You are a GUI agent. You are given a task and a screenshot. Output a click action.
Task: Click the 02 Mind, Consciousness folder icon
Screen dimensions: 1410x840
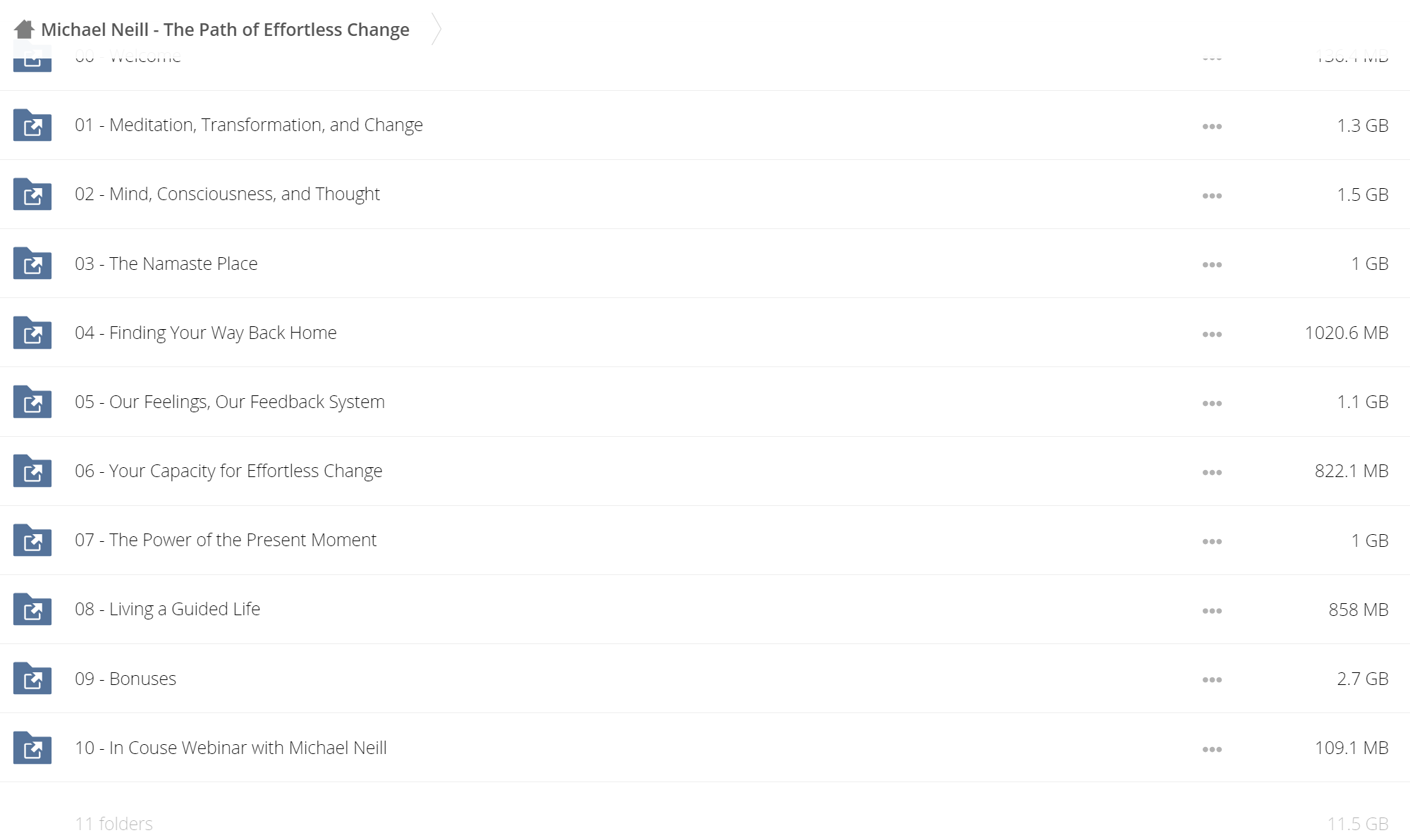tap(32, 194)
